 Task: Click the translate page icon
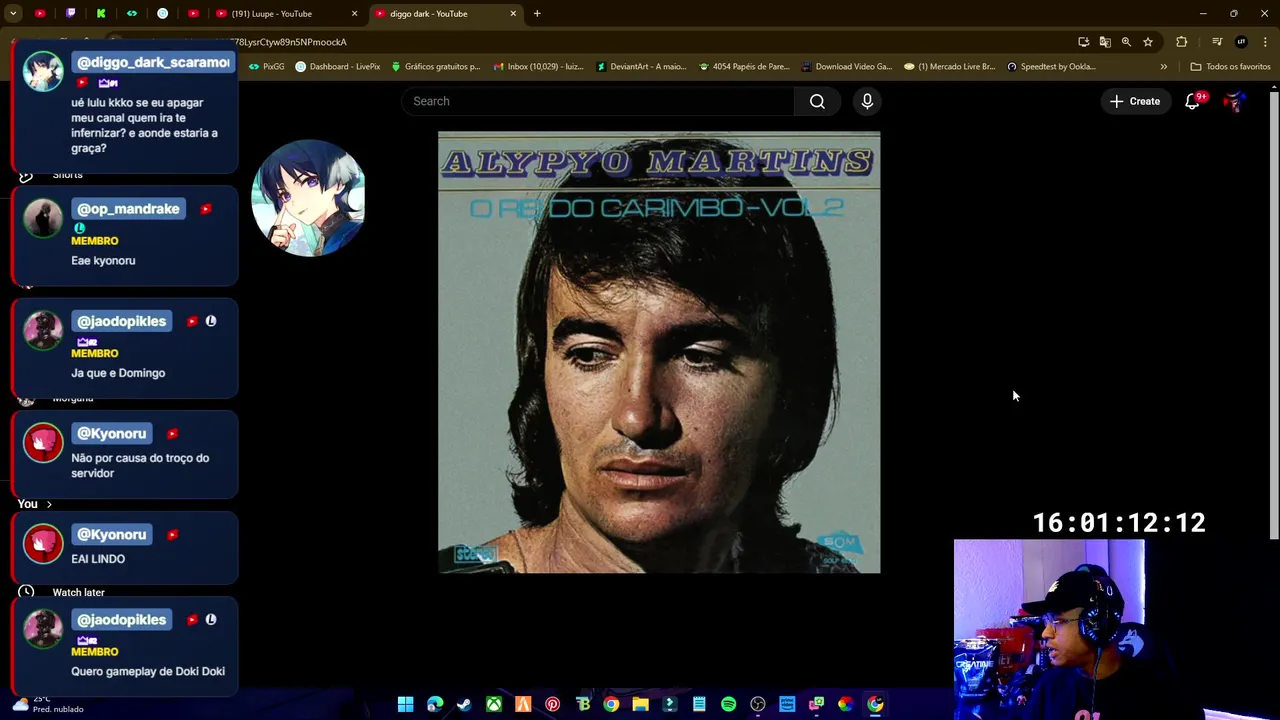1105,42
